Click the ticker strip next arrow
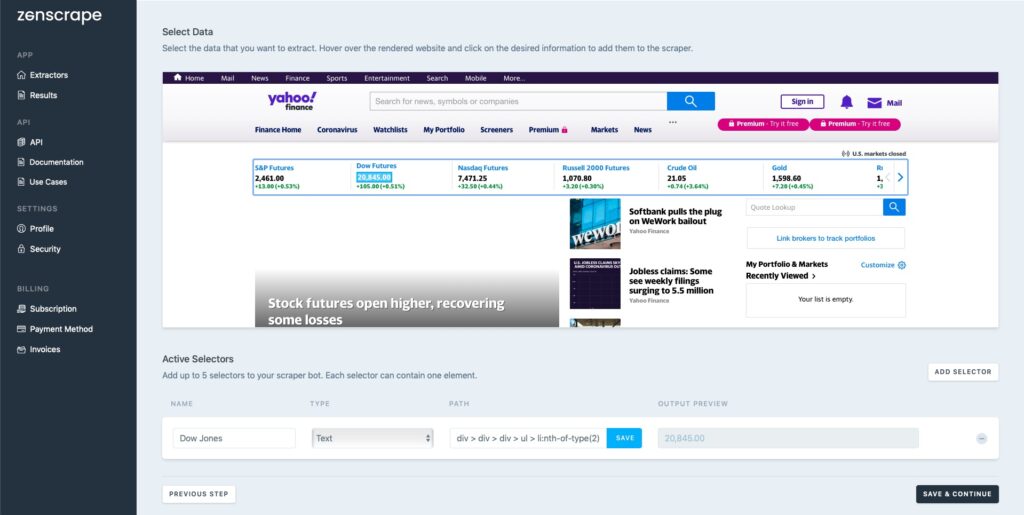 (x=900, y=177)
